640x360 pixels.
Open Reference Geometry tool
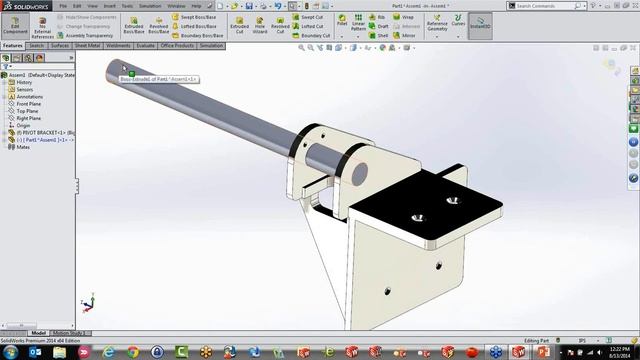coord(437,23)
